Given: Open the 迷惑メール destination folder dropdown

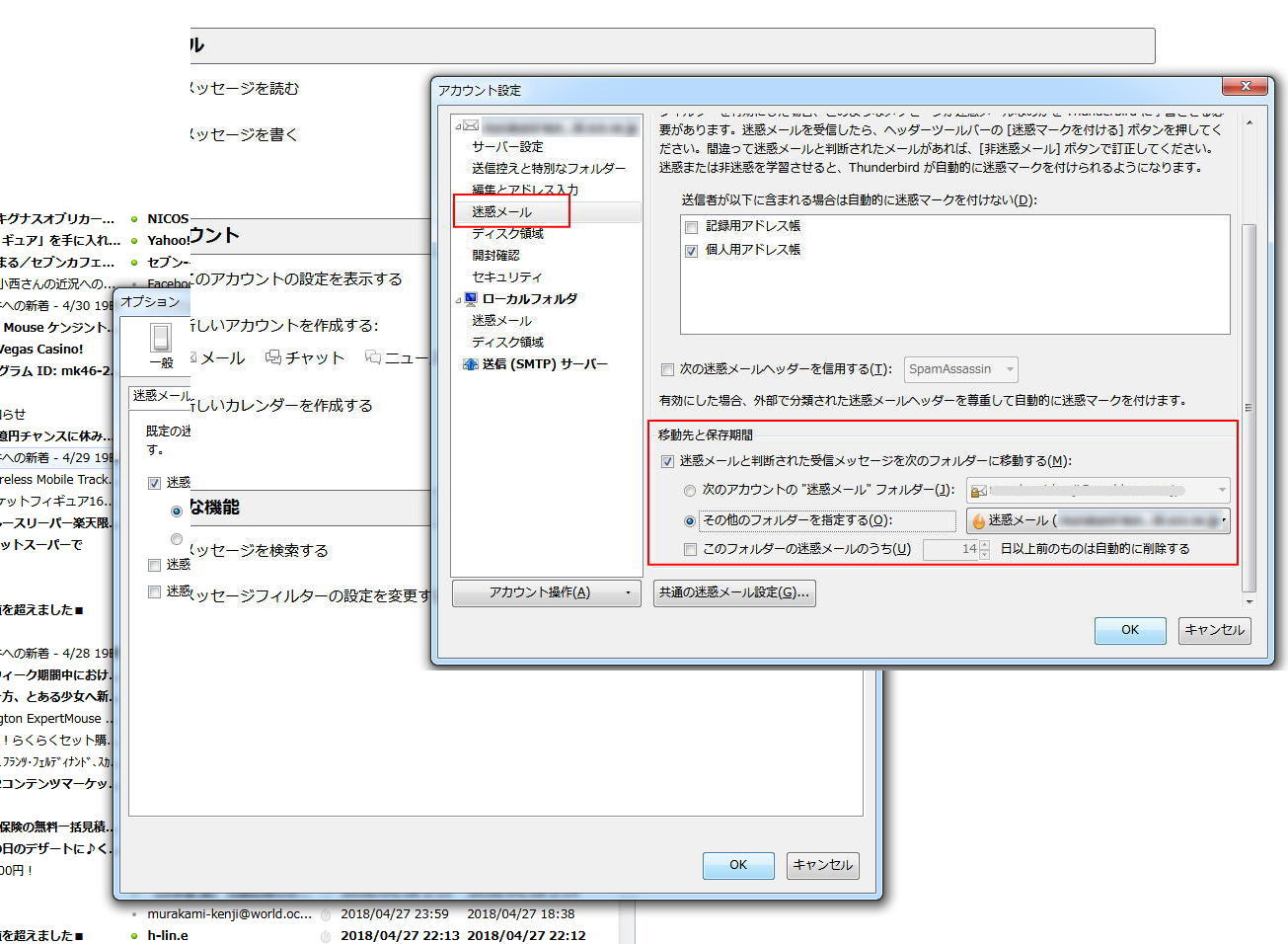Looking at the screenshot, I should click(1098, 520).
